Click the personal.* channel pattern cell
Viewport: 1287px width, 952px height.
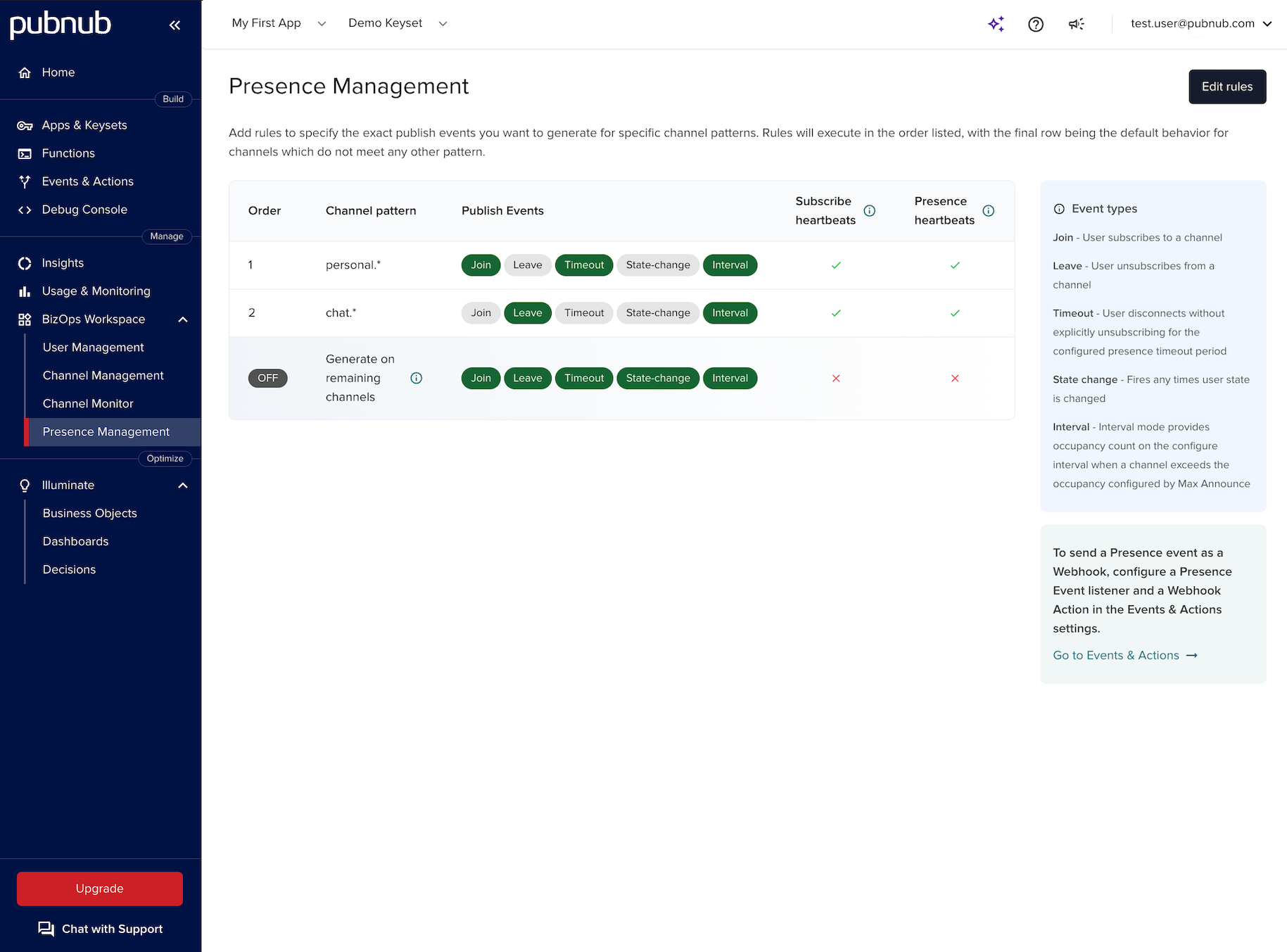coord(353,265)
